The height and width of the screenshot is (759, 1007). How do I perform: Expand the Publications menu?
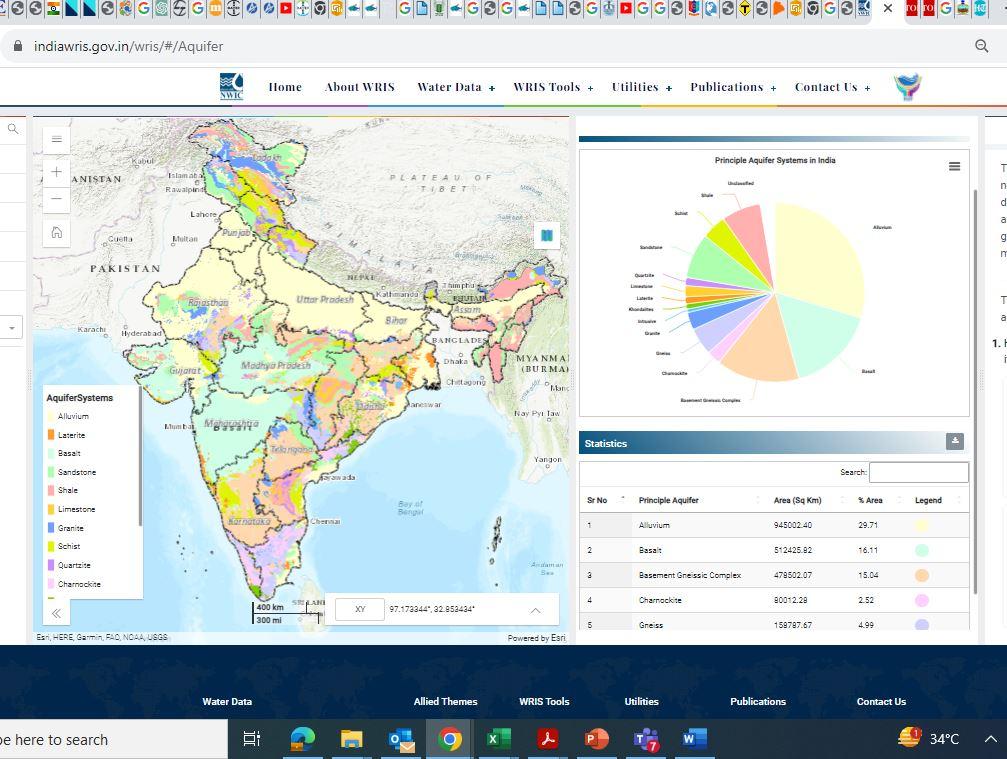(x=733, y=87)
